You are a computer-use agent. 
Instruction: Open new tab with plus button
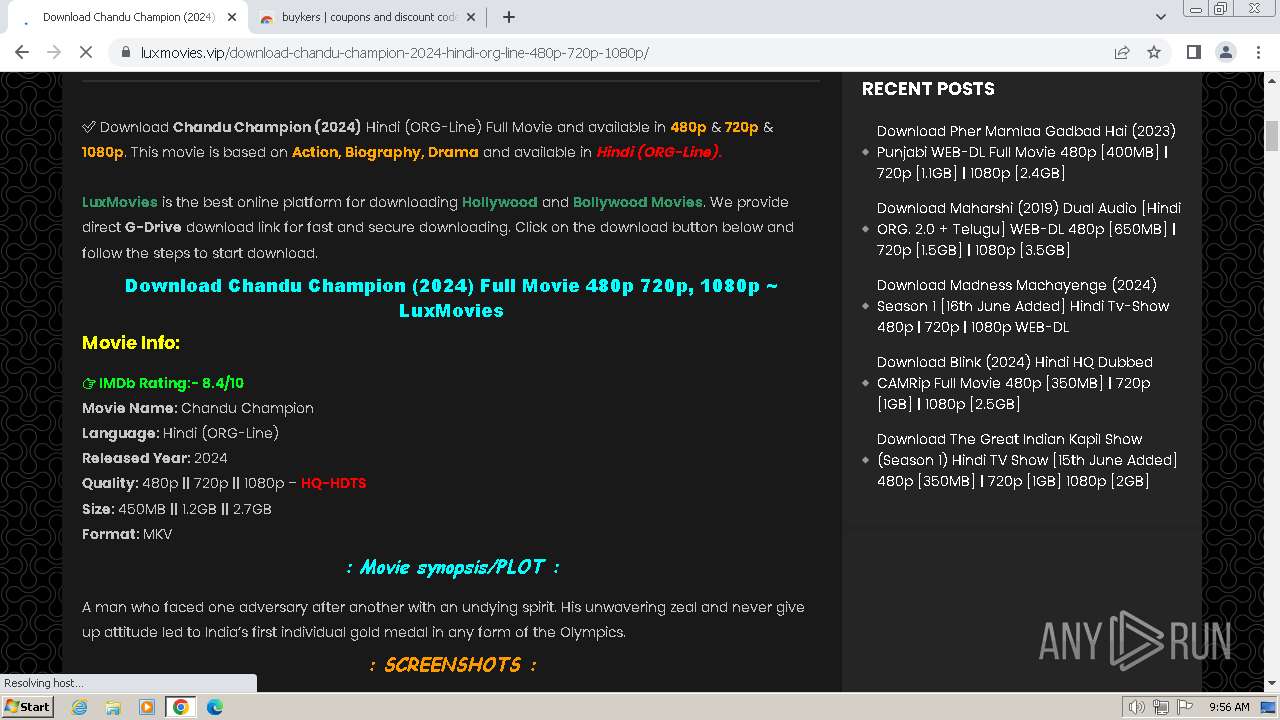point(509,17)
